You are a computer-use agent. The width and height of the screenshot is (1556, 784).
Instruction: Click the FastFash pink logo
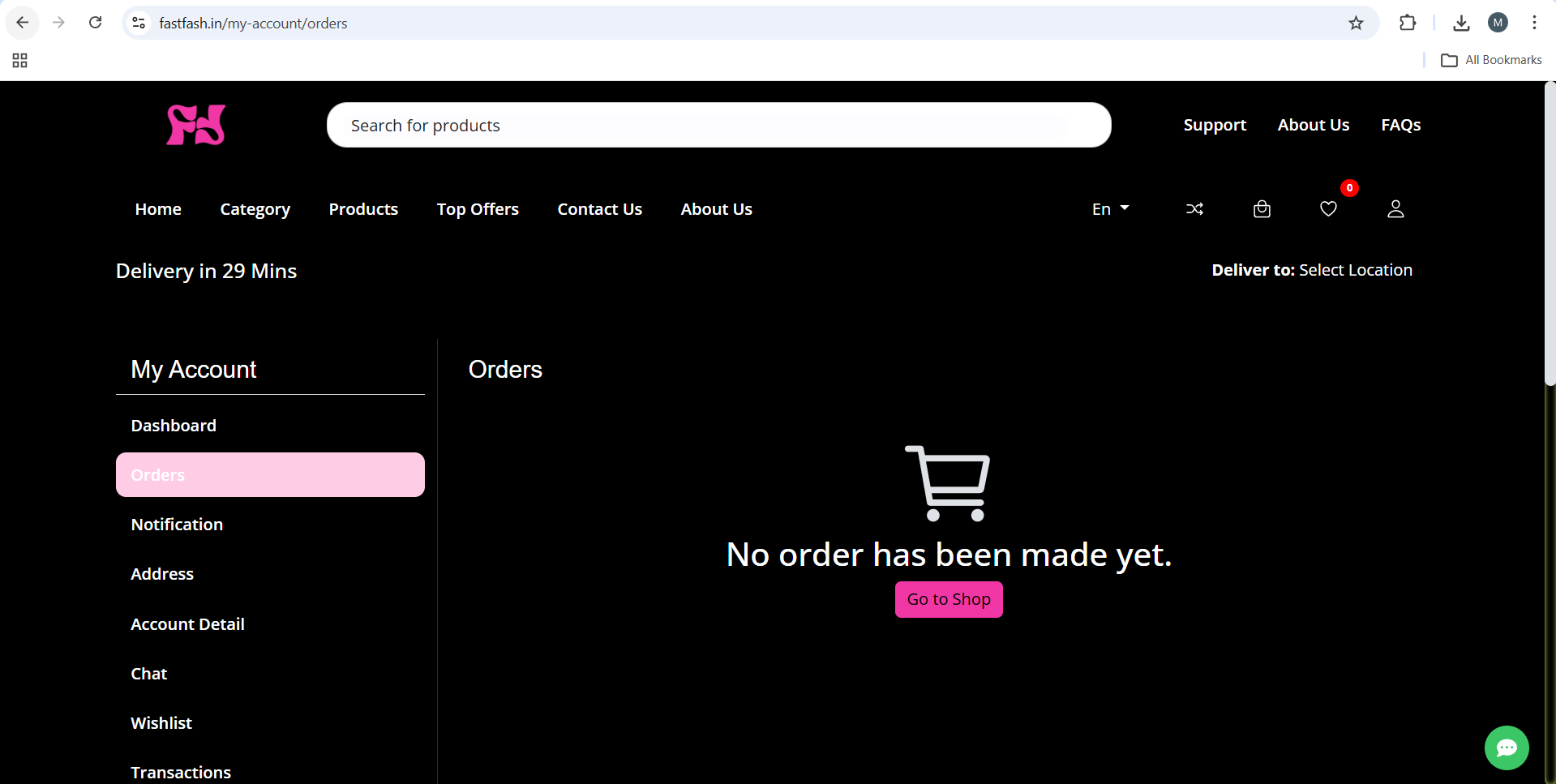coord(195,125)
